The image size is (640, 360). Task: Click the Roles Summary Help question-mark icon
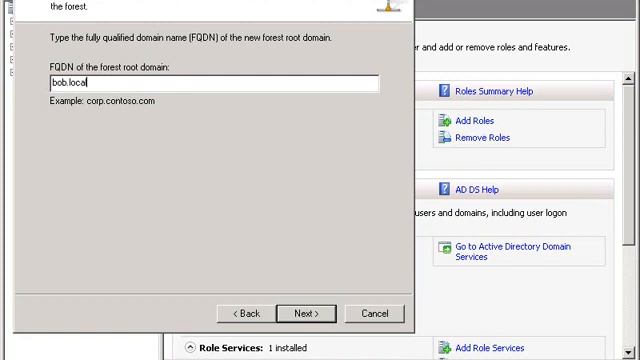pyautogui.click(x=444, y=91)
